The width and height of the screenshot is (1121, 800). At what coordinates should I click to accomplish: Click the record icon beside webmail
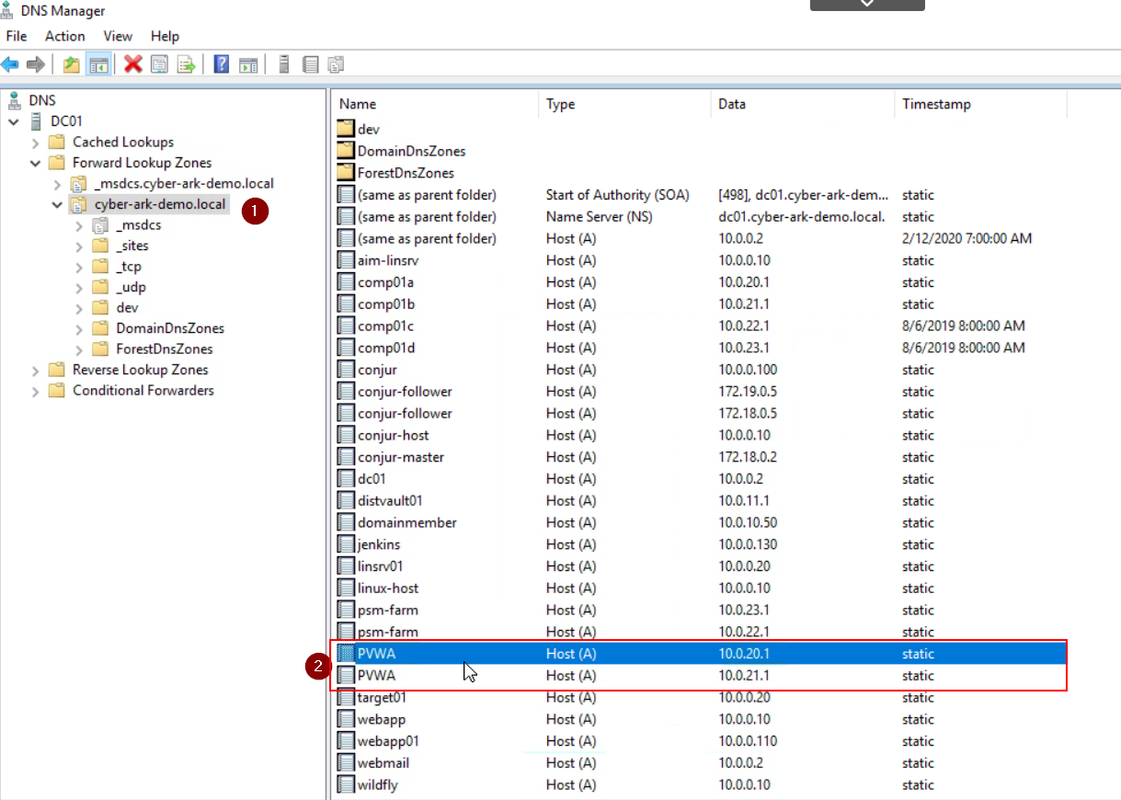(346, 763)
